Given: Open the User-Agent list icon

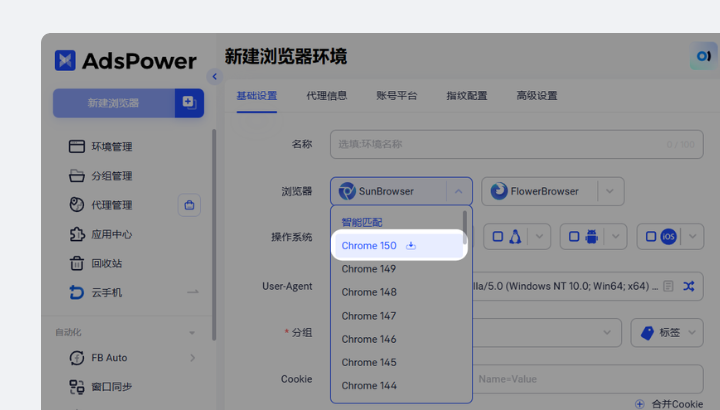Looking at the screenshot, I should pyautogui.click(x=669, y=286).
